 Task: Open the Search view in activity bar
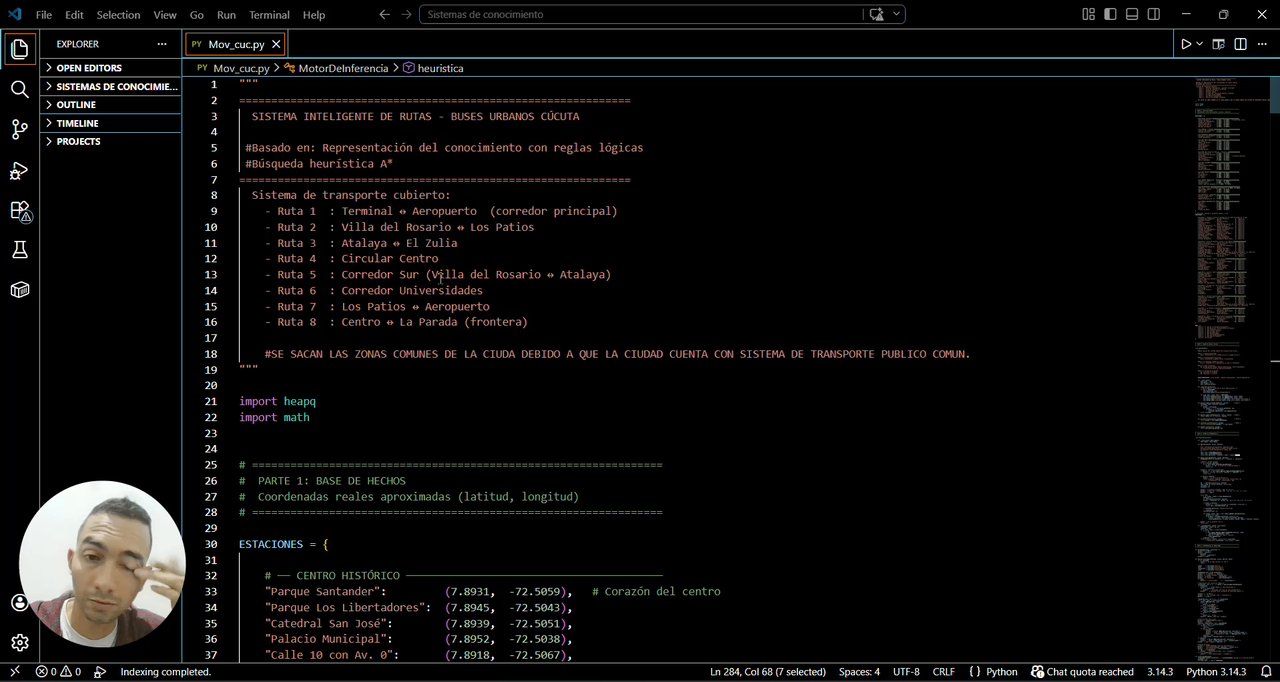click(x=19, y=89)
